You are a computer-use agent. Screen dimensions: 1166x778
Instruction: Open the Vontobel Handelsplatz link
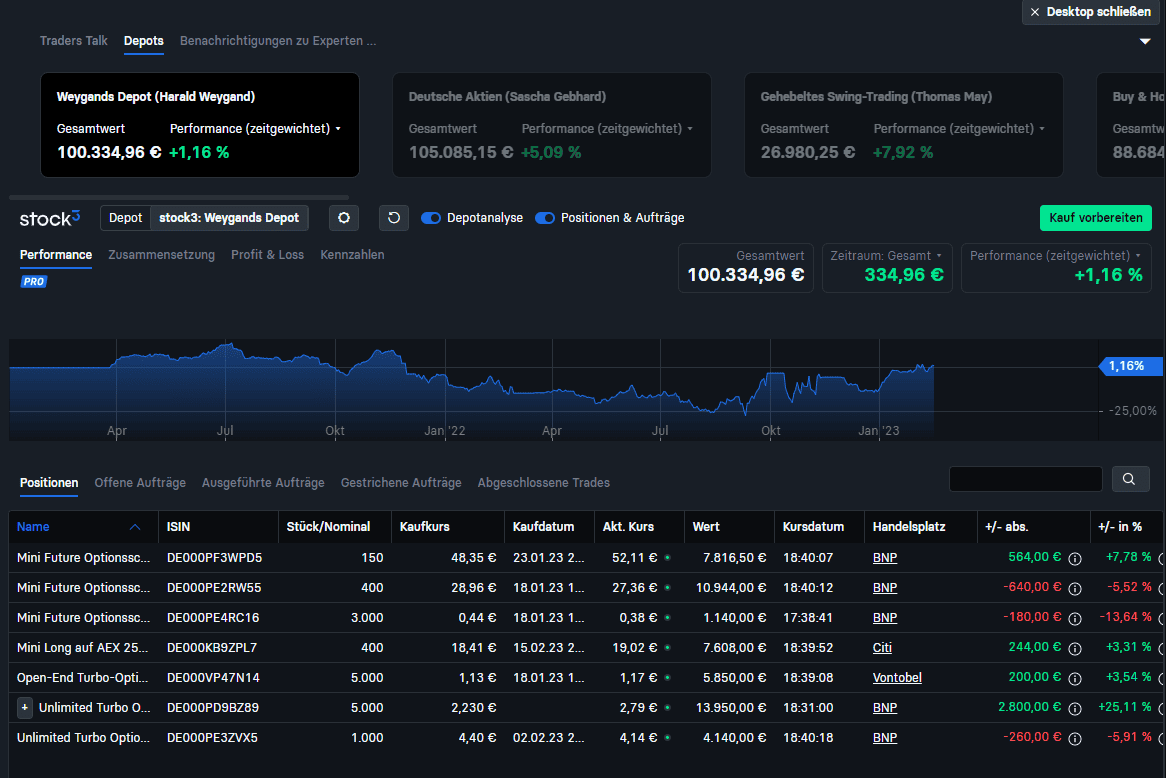point(897,678)
